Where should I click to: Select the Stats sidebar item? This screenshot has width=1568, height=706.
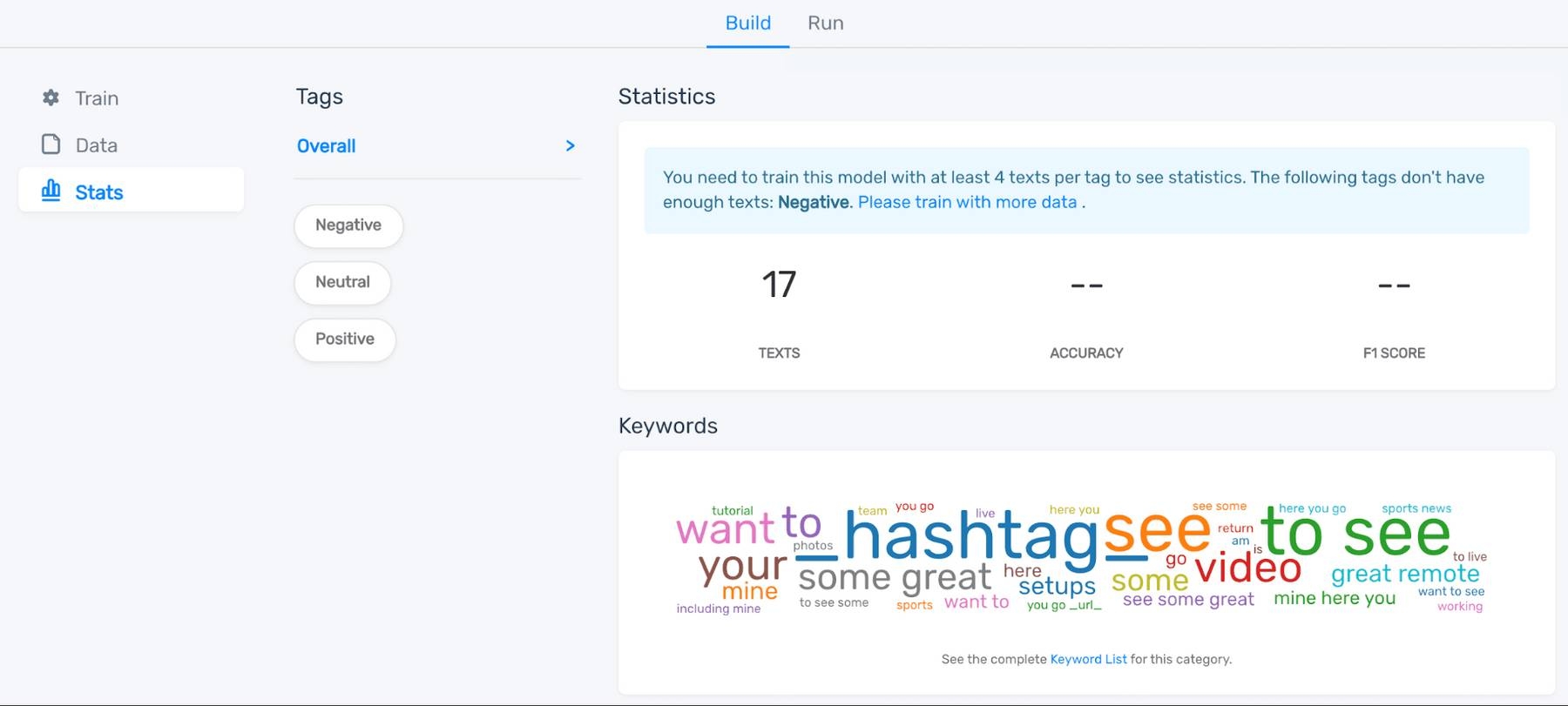tap(98, 192)
